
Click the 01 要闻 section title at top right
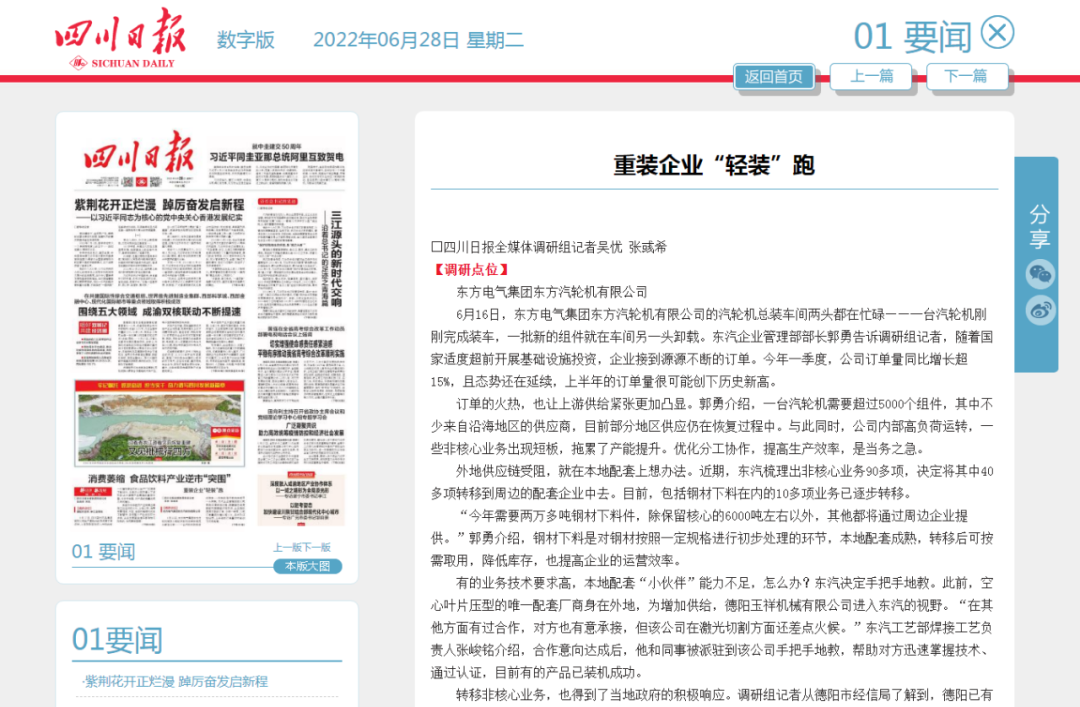click(x=912, y=37)
